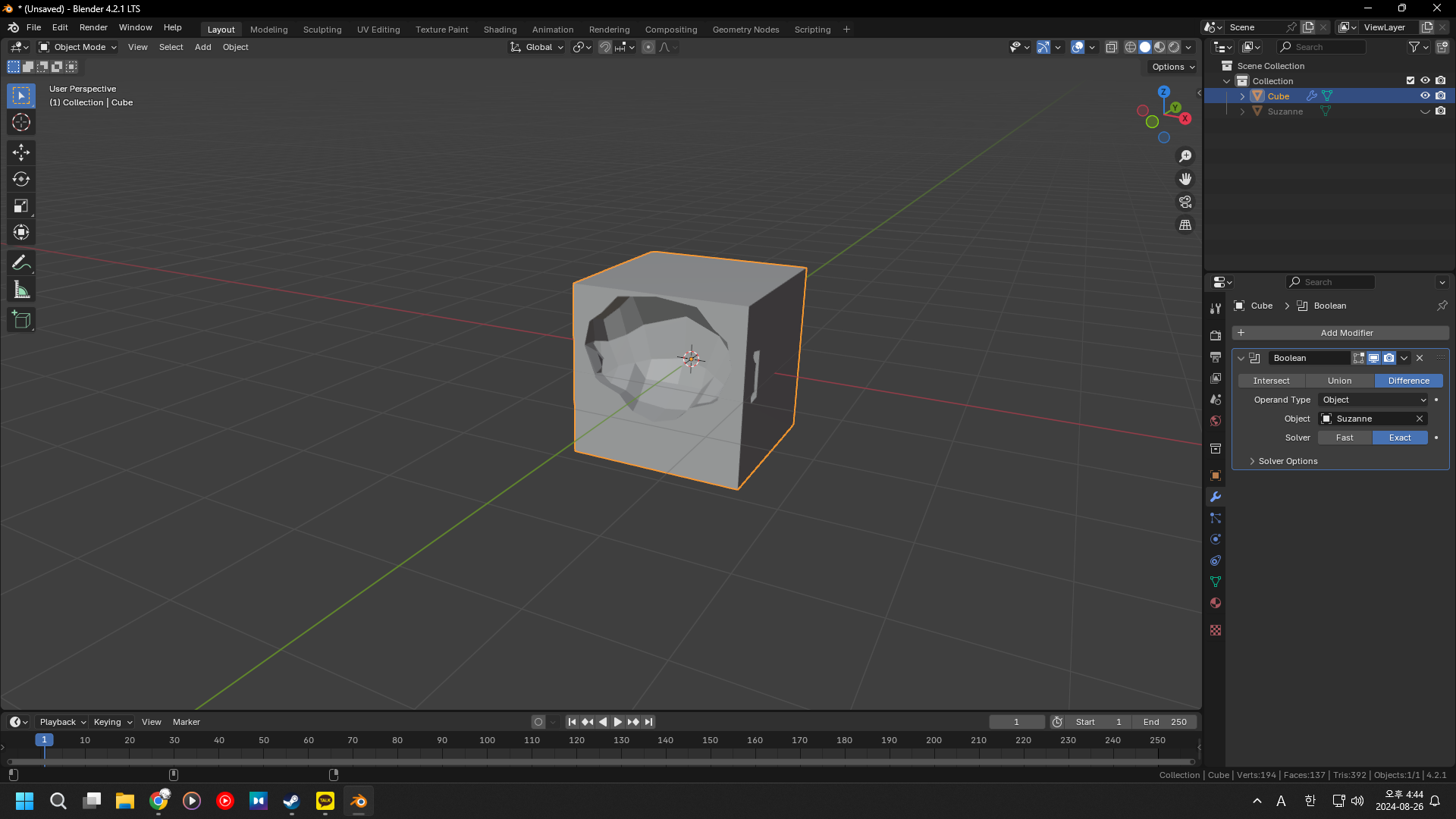
Task: Toggle Suzanne hidden eye in outliner
Action: [x=1425, y=111]
